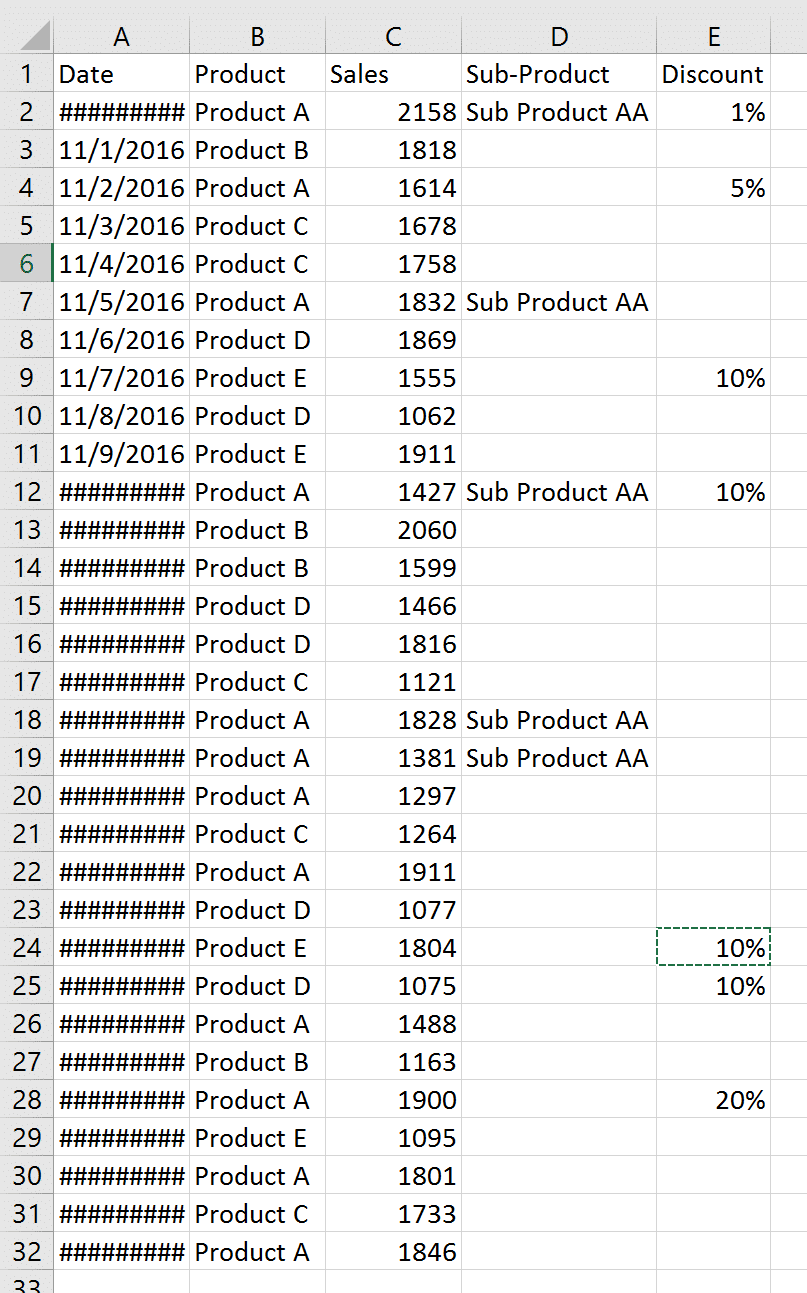Select the cell with sales 1846
Image resolution: width=807 pixels, height=1293 pixels.
click(393, 1252)
